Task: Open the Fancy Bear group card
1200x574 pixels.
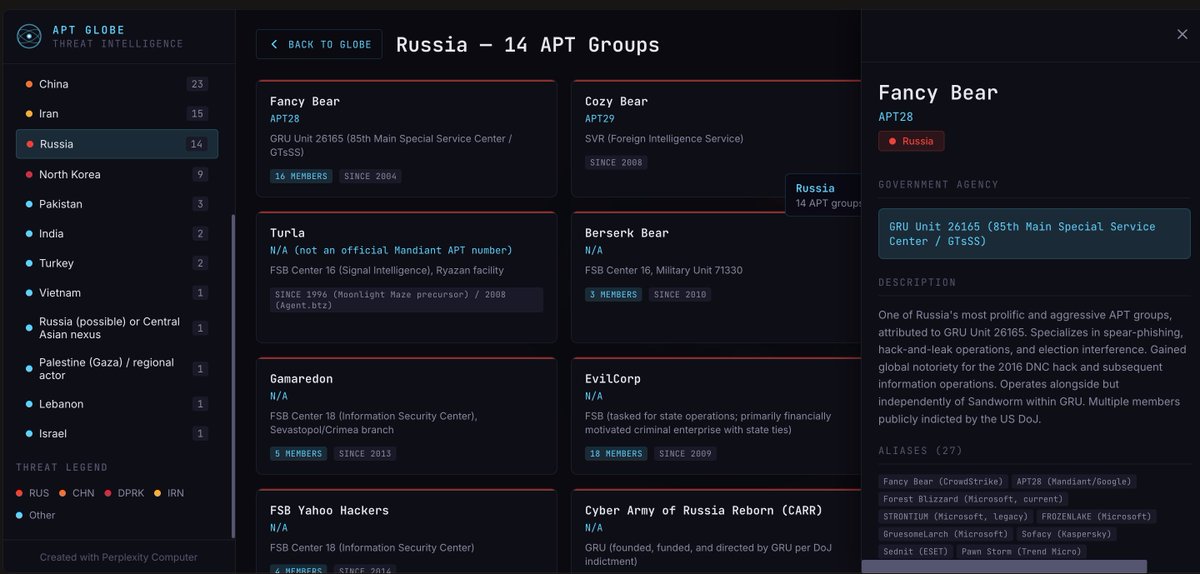Action: pyautogui.click(x=406, y=138)
